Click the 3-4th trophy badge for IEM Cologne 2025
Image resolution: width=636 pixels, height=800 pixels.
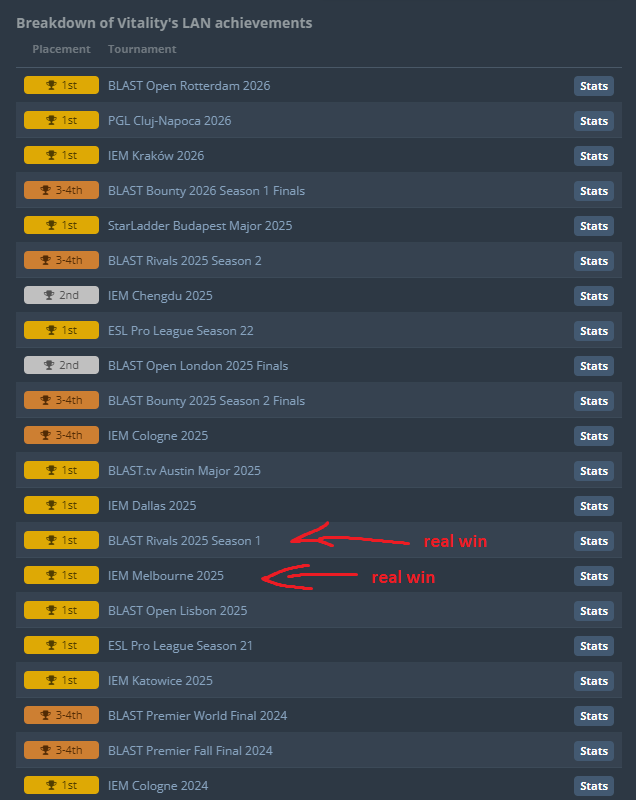point(61,435)
